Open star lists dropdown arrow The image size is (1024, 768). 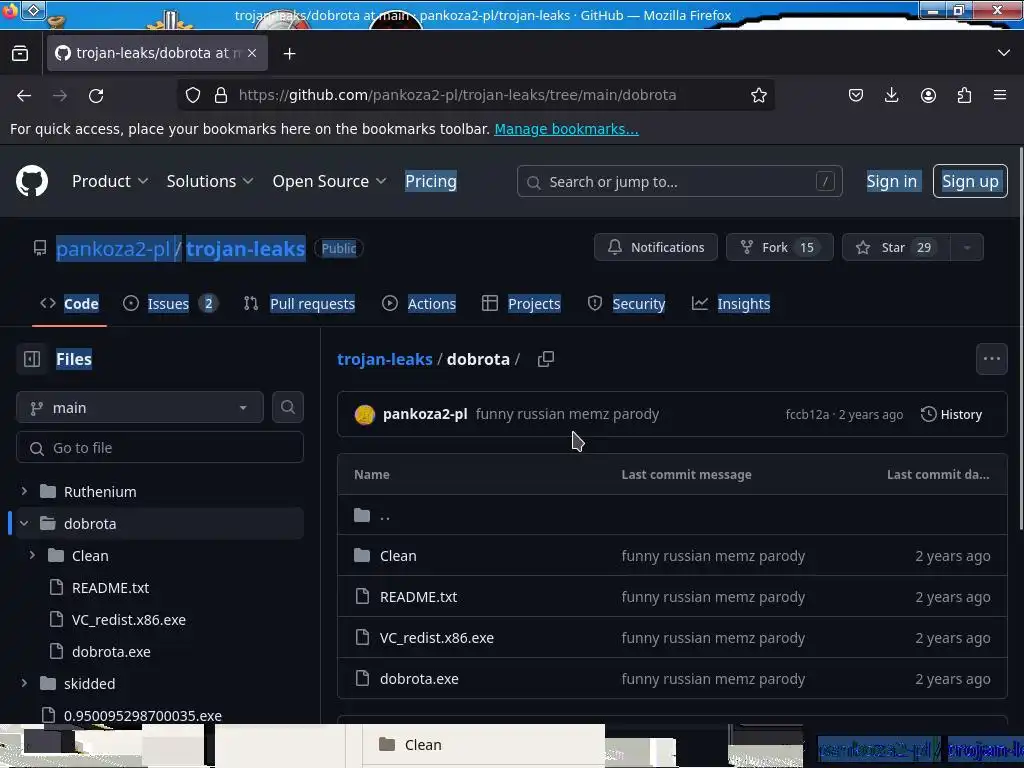(x=967, y=248)
